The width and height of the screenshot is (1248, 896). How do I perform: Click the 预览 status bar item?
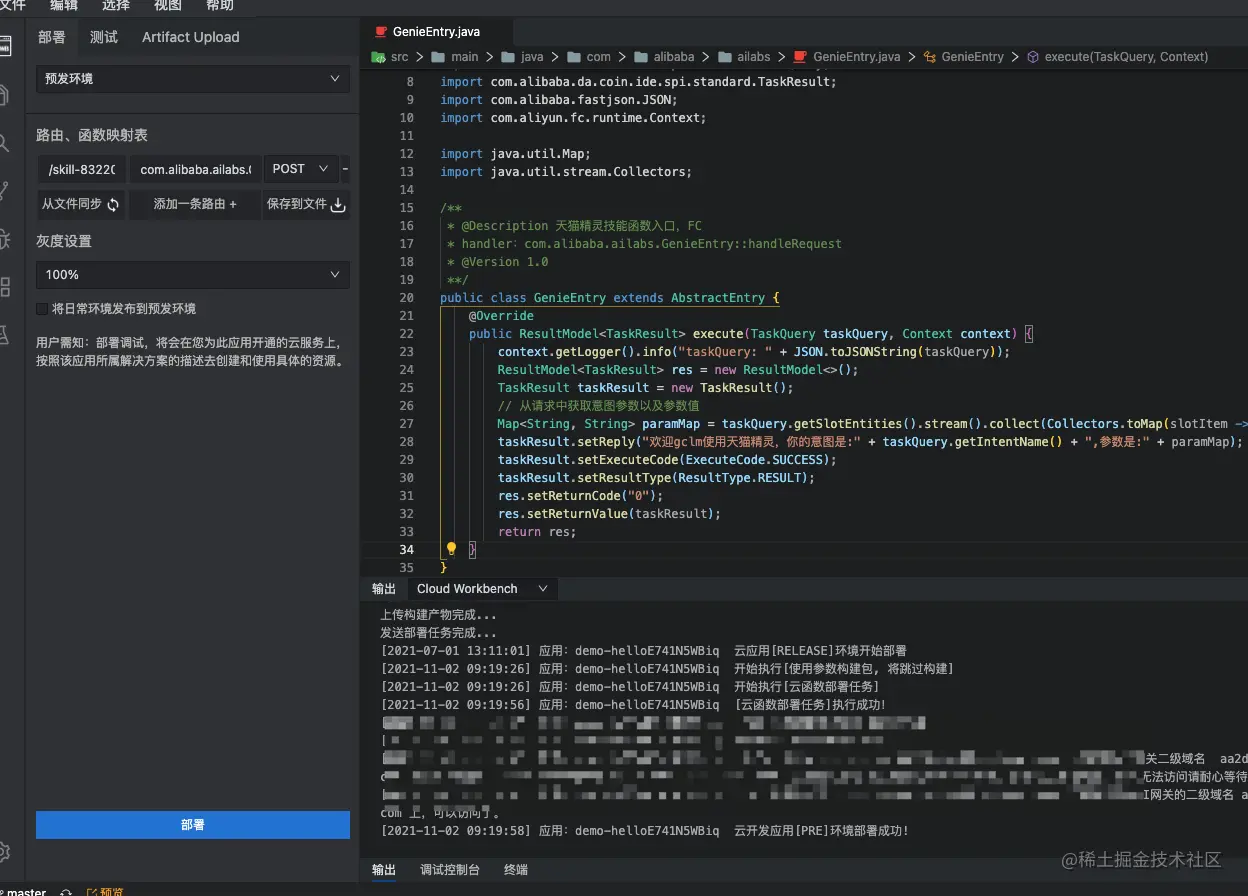(105, 891)
